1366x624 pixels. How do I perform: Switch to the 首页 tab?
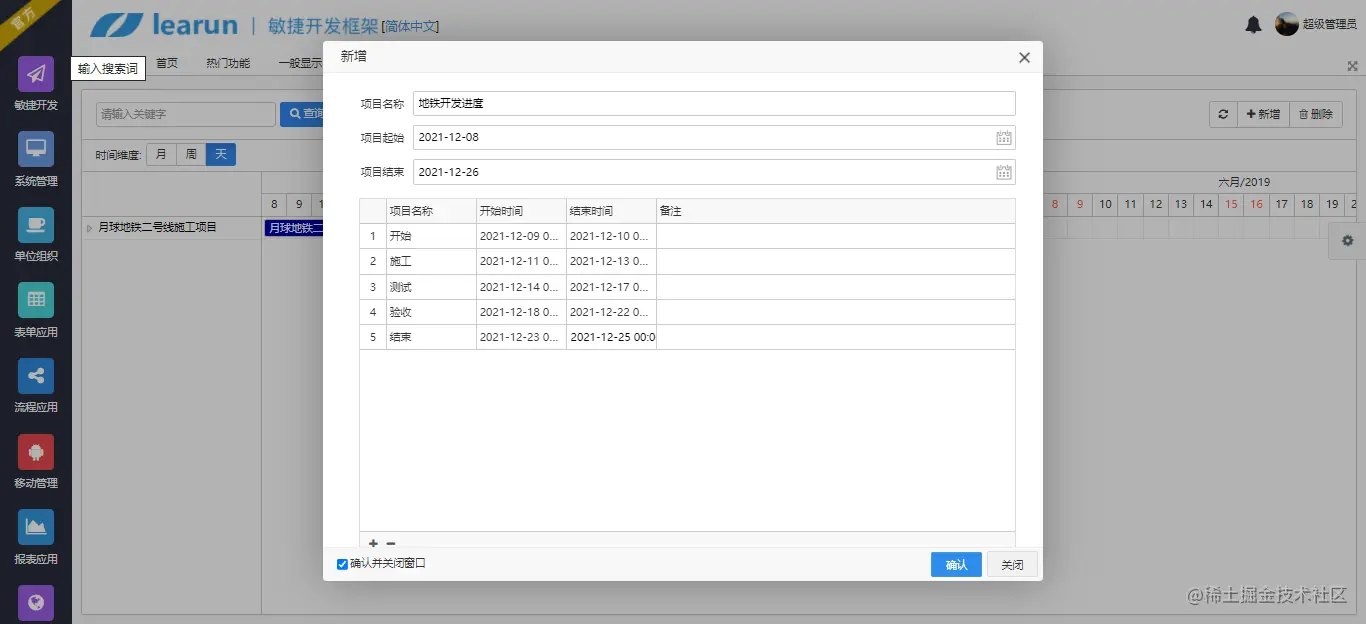click(x=166, y=62)
